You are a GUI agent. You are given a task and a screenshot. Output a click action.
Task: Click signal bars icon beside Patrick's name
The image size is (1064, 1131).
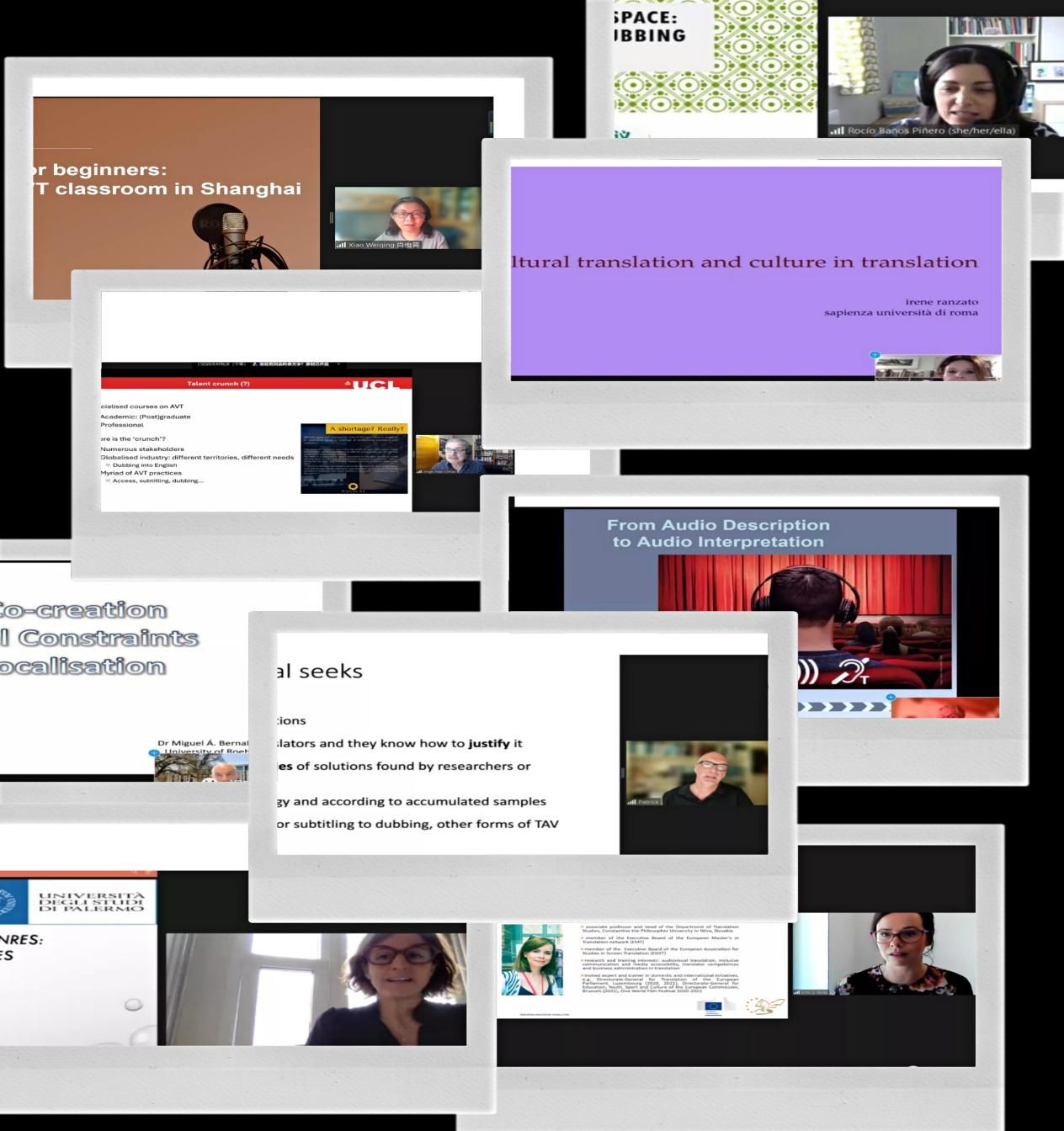[631, 802]
